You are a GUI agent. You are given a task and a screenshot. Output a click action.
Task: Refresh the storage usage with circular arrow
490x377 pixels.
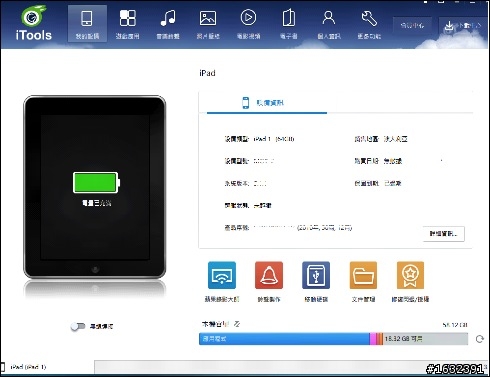point(480,339)
